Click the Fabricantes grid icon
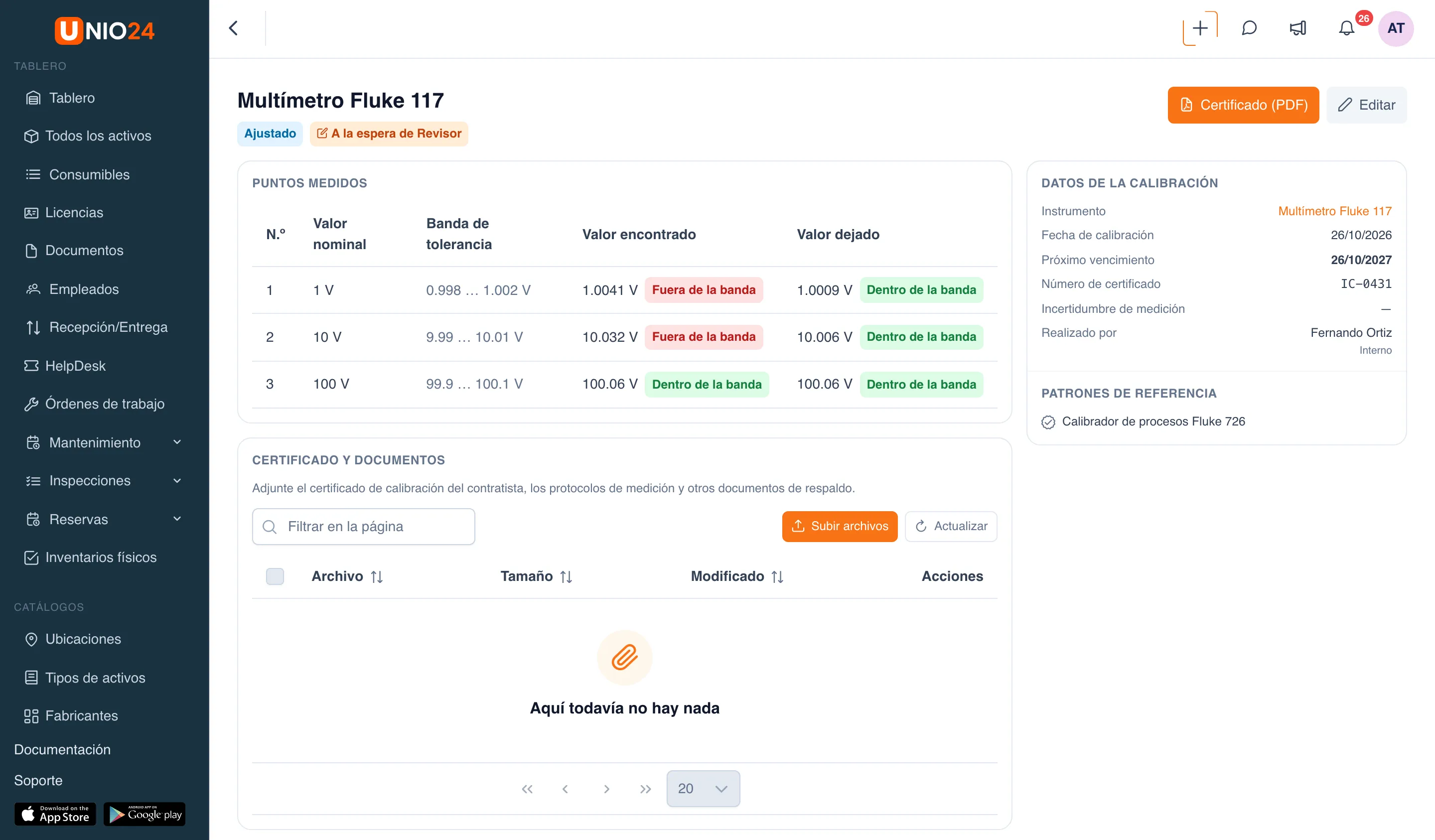 click(x=31, y=716)
